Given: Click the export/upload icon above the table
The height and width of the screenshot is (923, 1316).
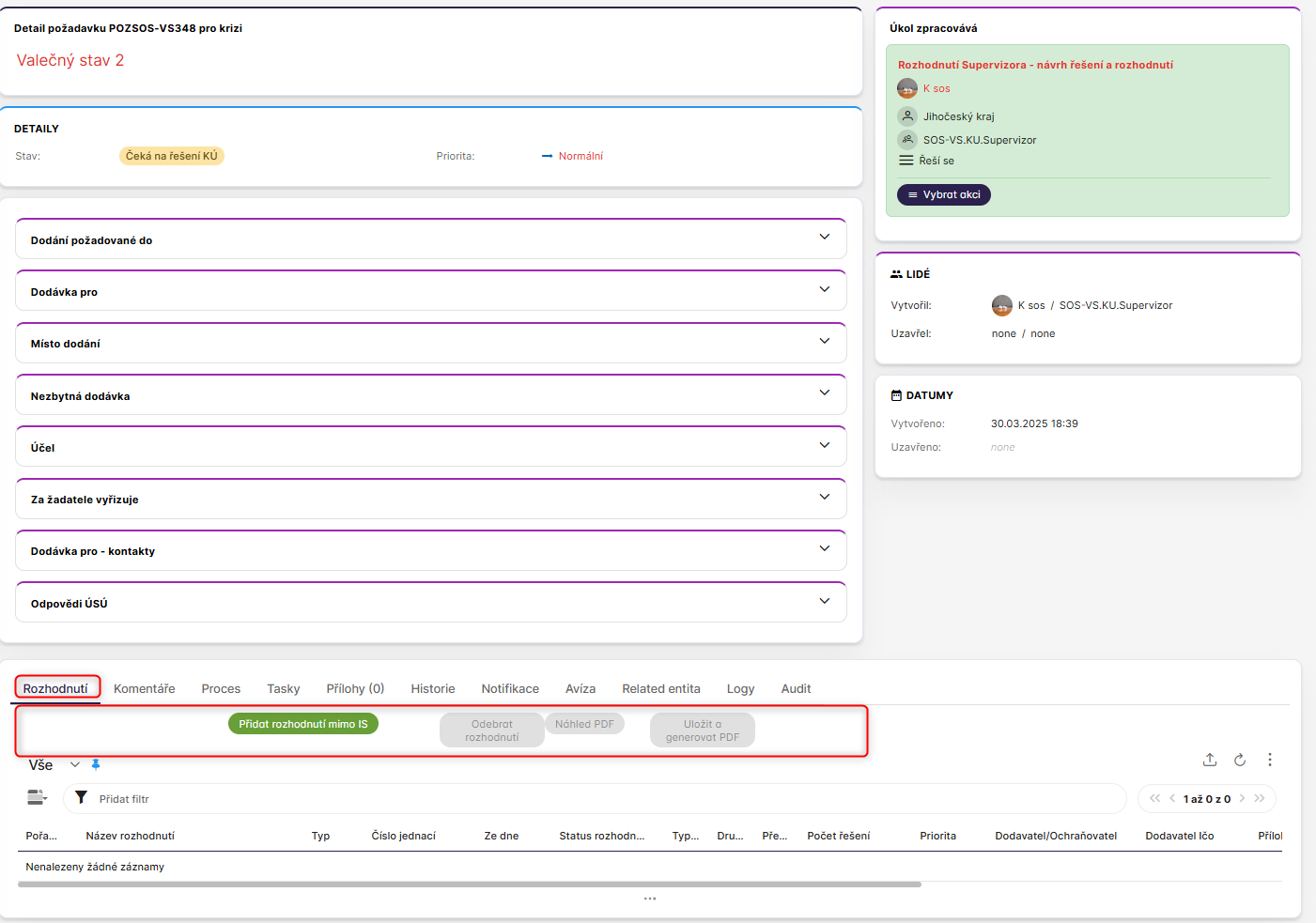Looking at the screenshot, I should [1210, 760].
